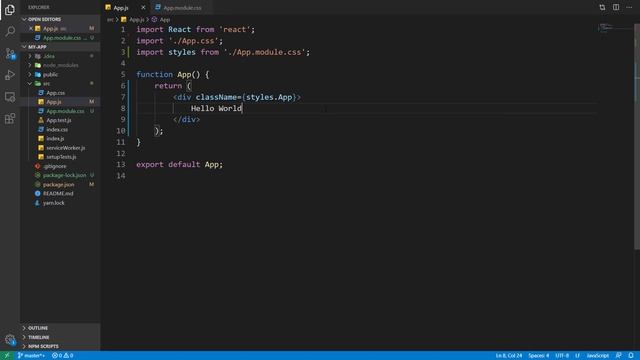
Task: Change language mode JavaScript
Action: (598, 356)
